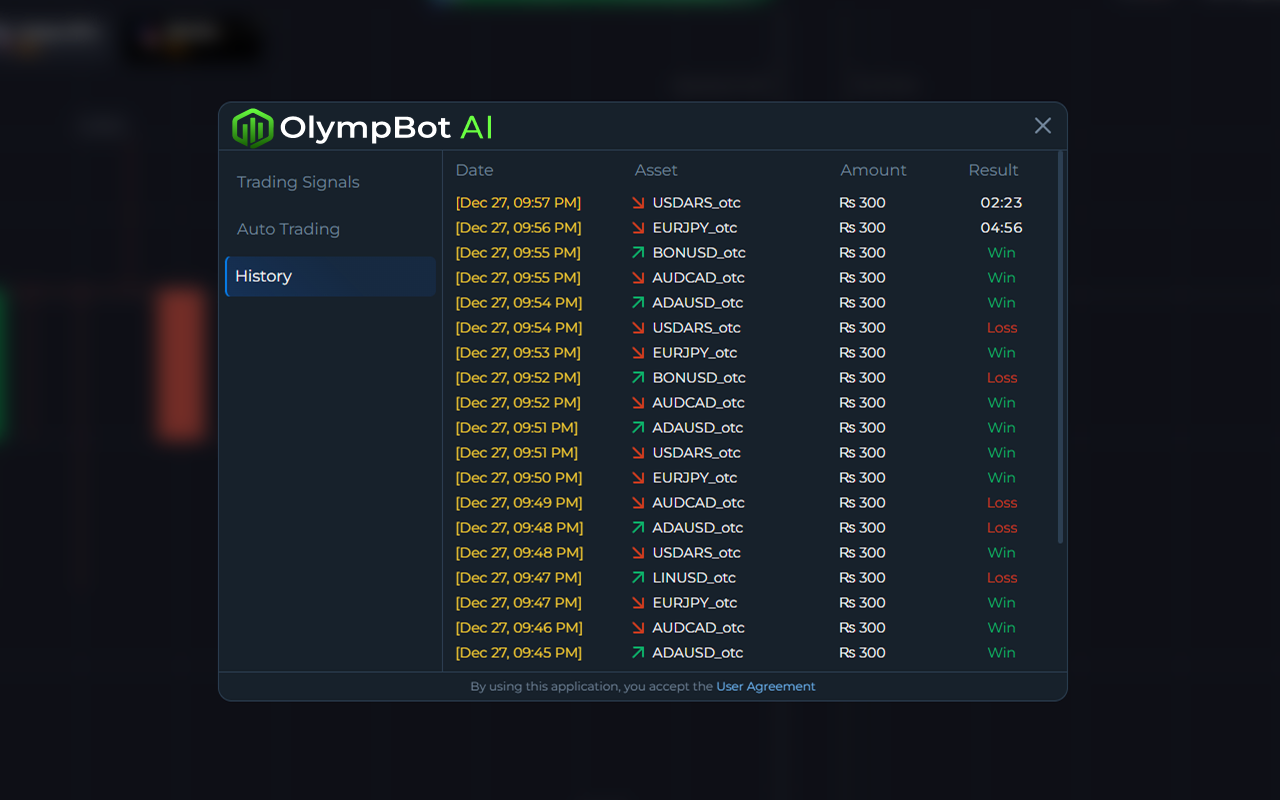Select the date [Dec 27, 09:50 PM]
Viewport: 1280px width, 800px height.
click(518, 478)
